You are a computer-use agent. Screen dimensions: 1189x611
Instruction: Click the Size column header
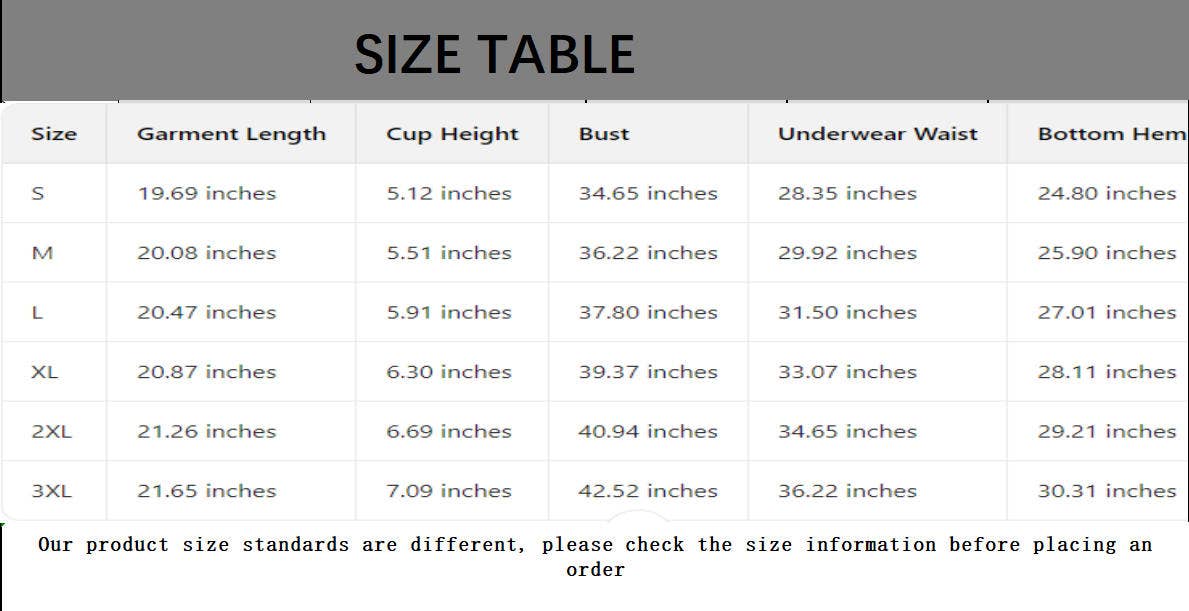point(54,134)
